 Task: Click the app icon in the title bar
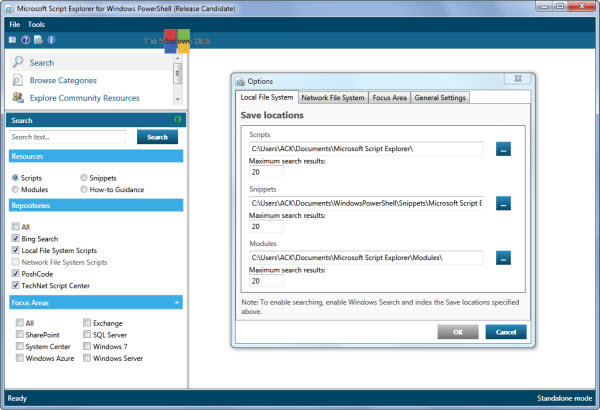point(10,8)
